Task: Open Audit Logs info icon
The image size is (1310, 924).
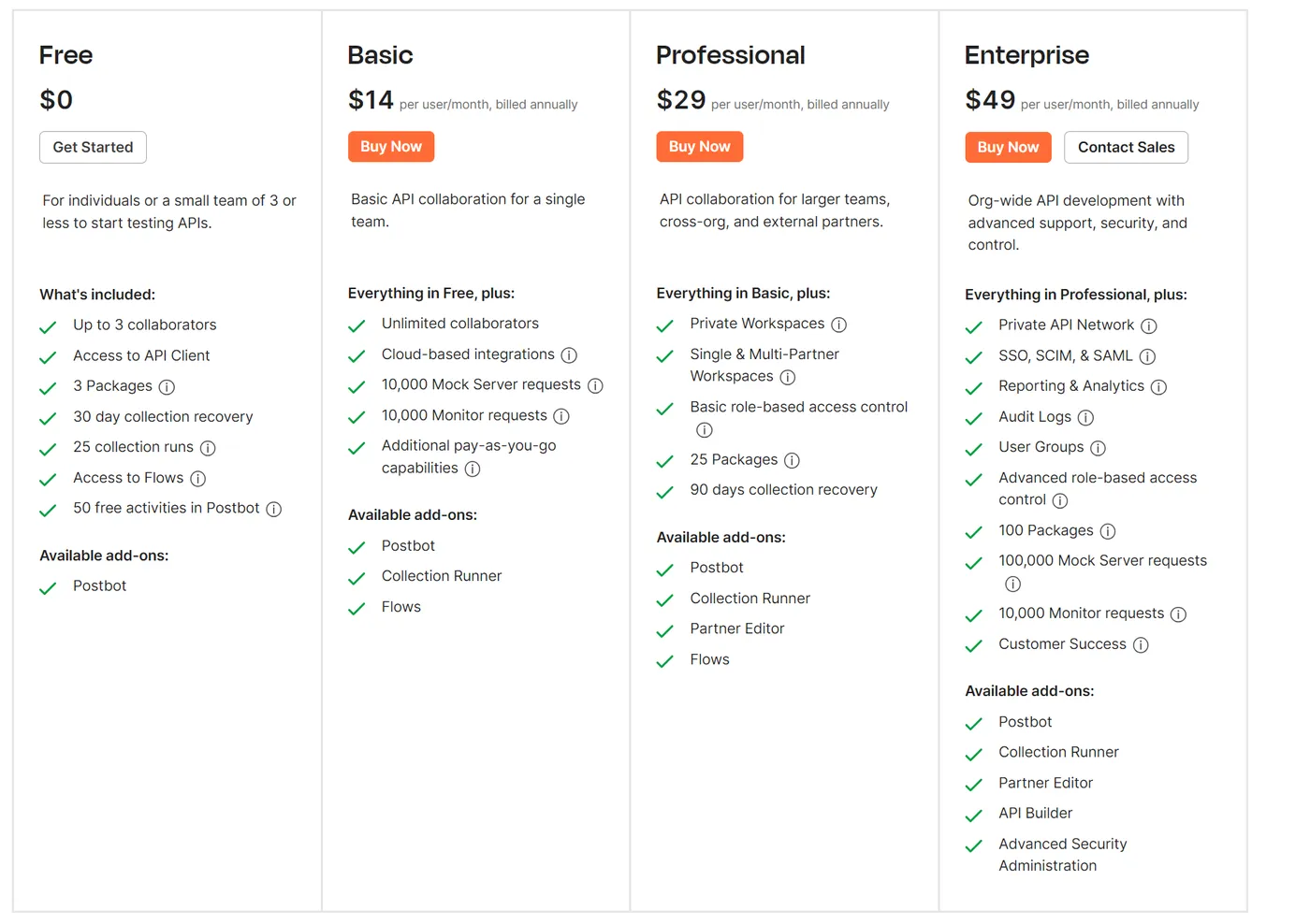Action: click(1085, 417)
